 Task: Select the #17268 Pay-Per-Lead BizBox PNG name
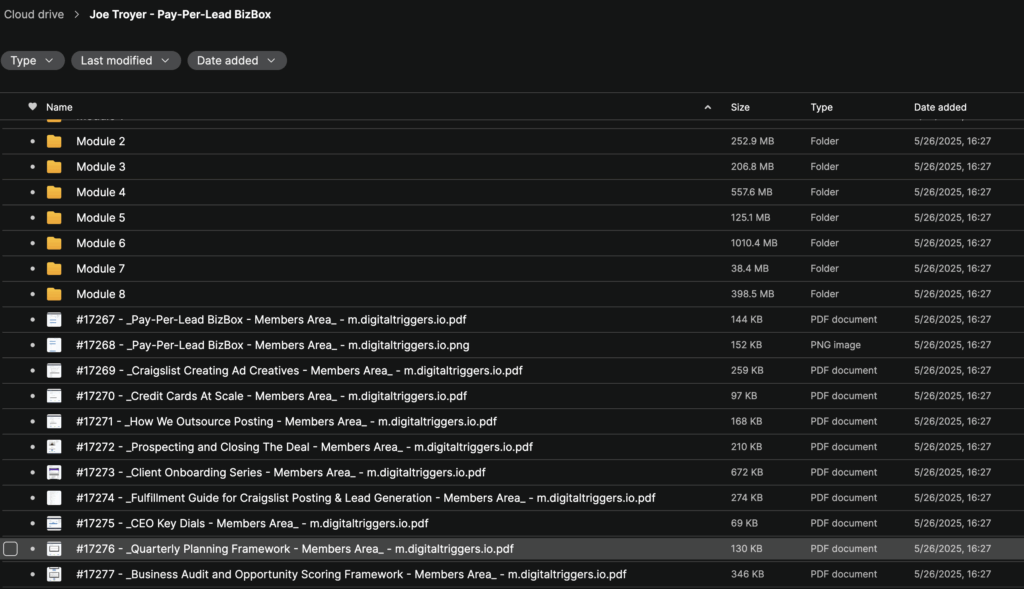coord(273,345)
